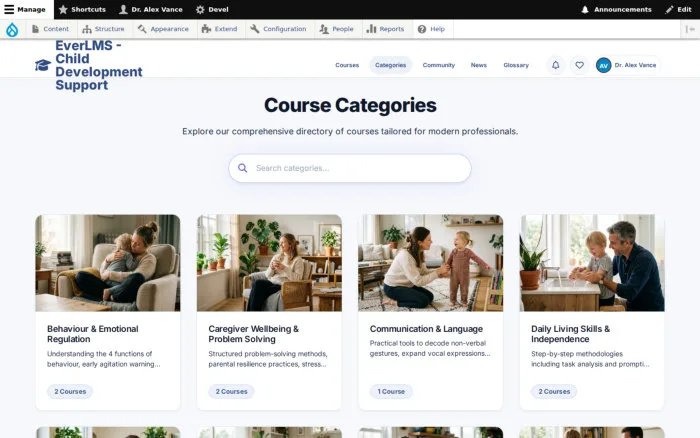This screenshot has height=438, width=700.
Task: Open the Help admin menu
Action: click(431, 29)
